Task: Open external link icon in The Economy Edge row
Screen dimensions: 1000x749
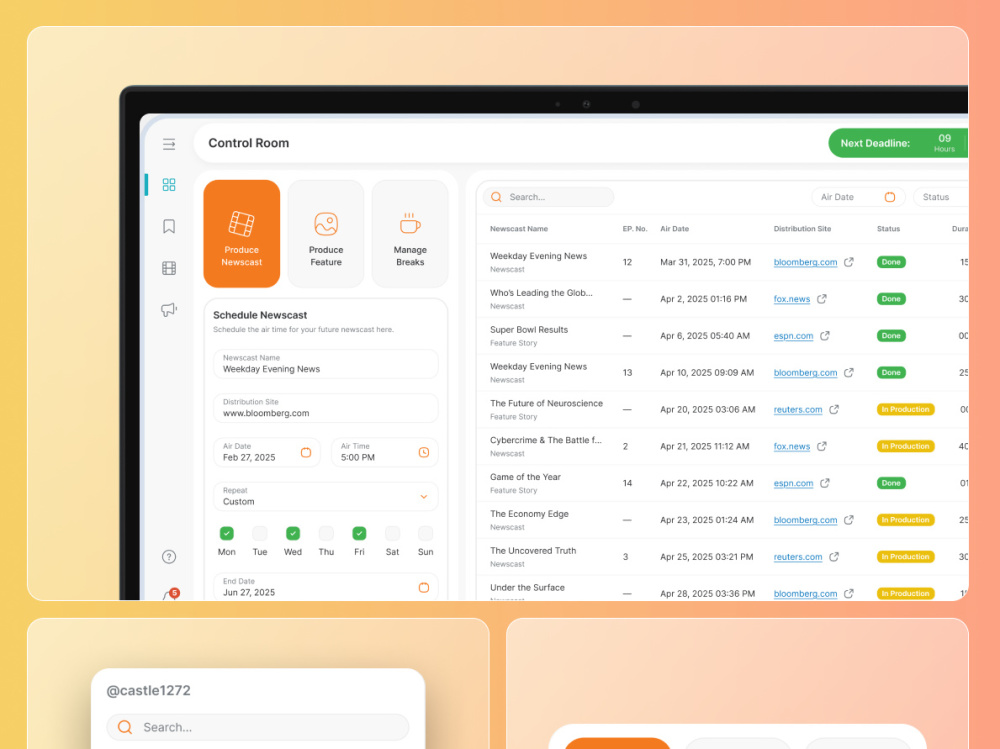Action: 849,520
